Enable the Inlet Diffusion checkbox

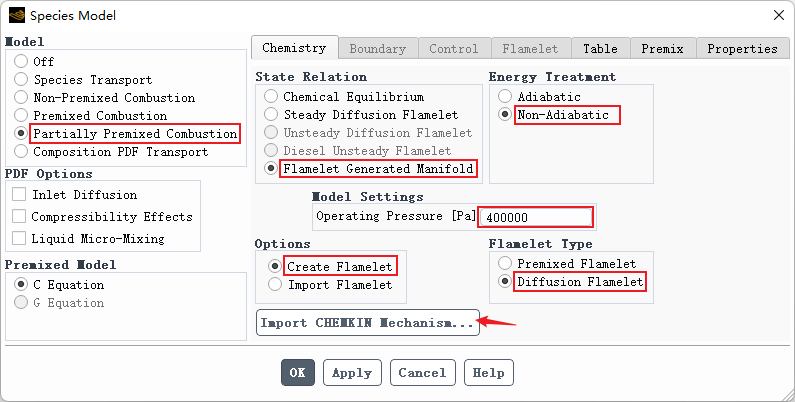pos(19,195)
